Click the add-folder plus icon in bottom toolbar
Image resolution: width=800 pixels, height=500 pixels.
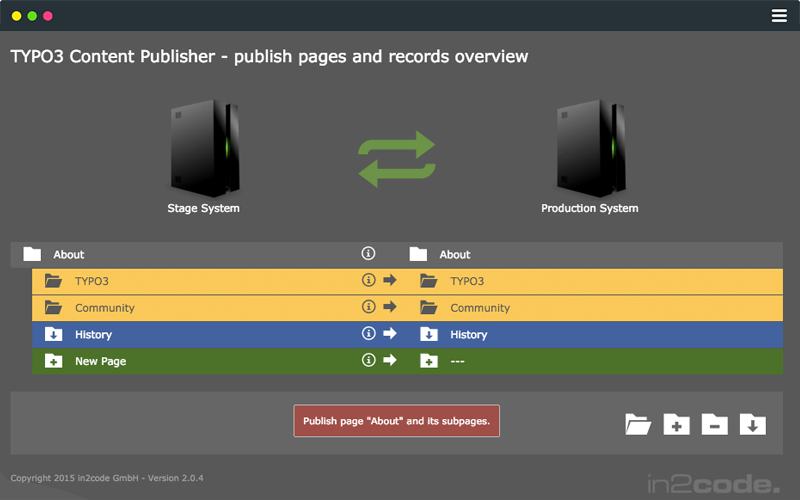(x=677, y=424)
